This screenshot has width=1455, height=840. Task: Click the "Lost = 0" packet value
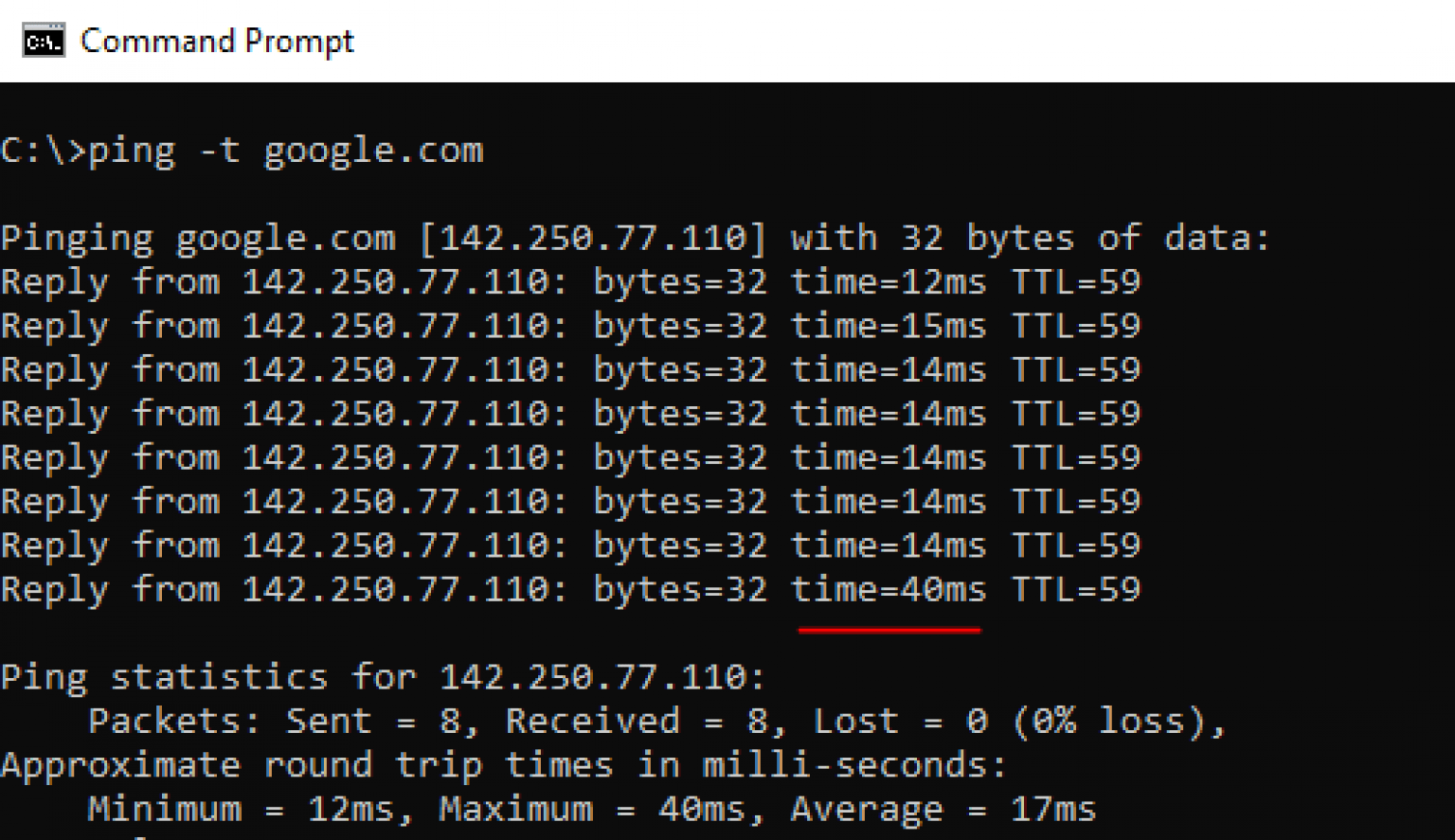coord(901,722)
